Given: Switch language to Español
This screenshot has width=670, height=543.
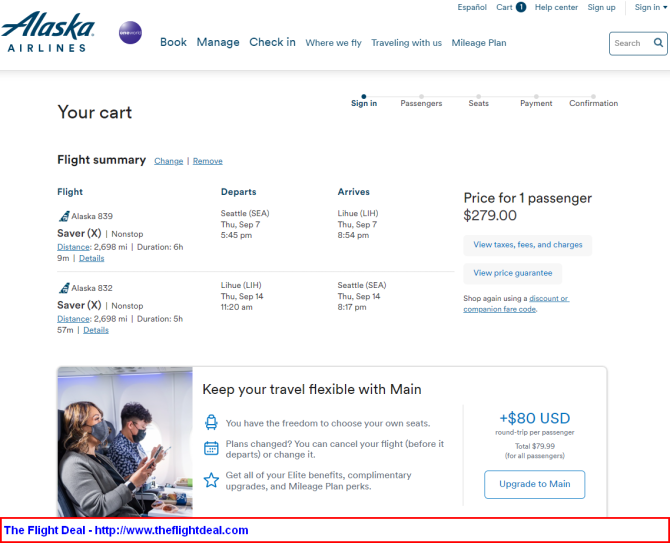Looking at the screenshot, I should tap(472, 7).
